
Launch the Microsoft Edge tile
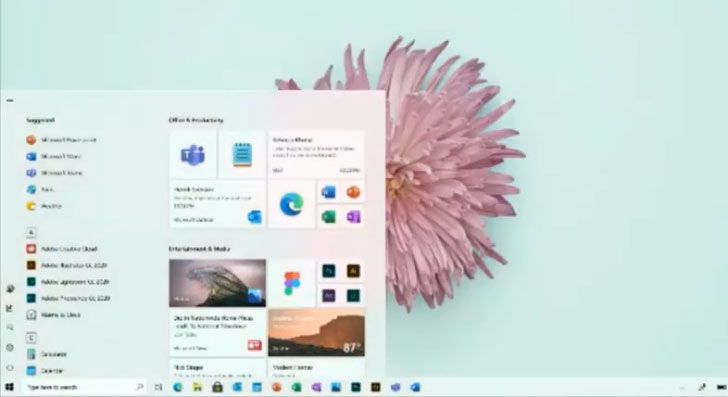[292, 204]
